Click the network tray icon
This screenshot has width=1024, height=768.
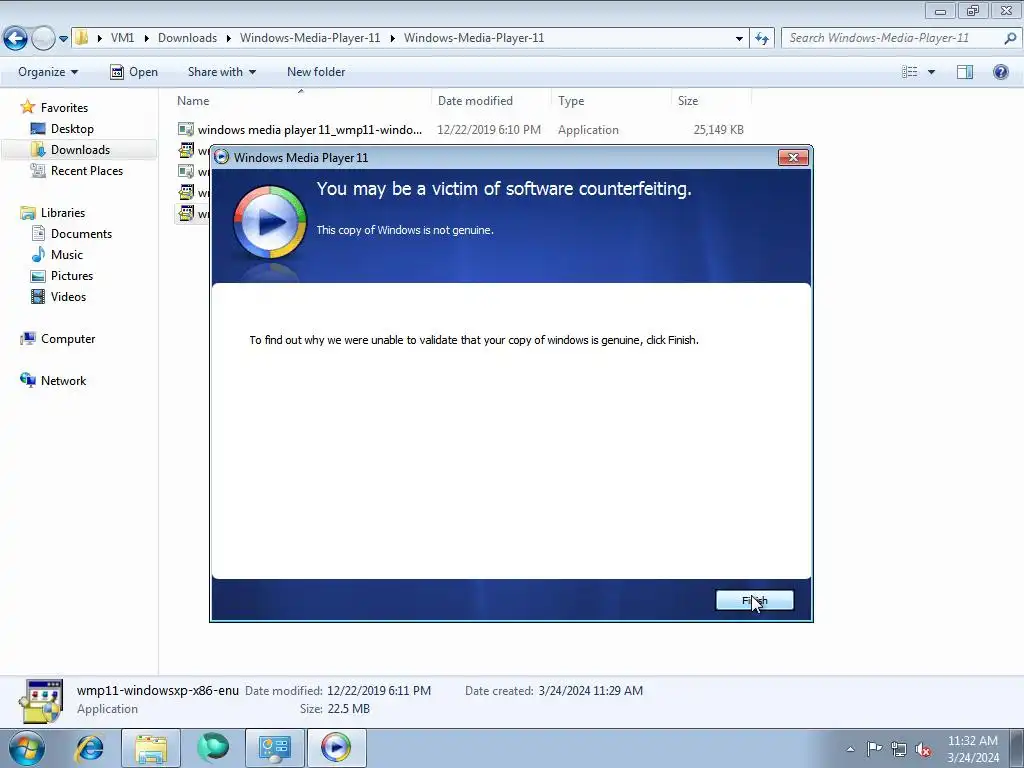pyautogui.click(x=899, y=749)
